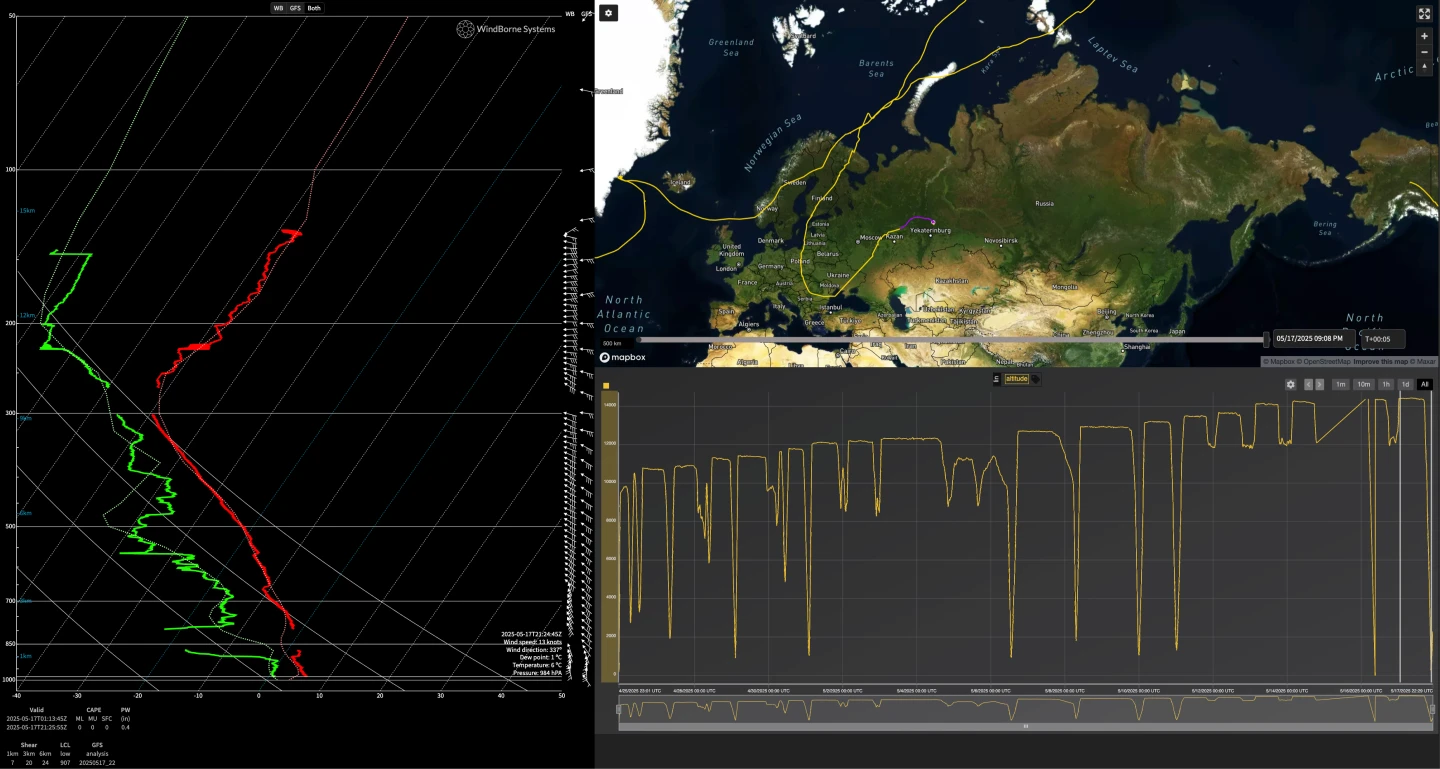The width and height of the screenshot is (1440, 769).
Task: Open the altitude chart settings gear
Action: click(x=1290, y=384)
